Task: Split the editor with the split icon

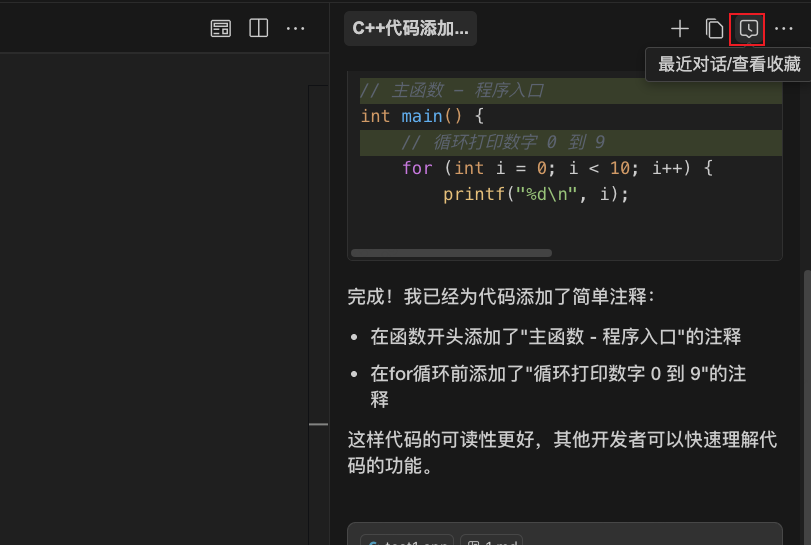Action: pos(258,28)
